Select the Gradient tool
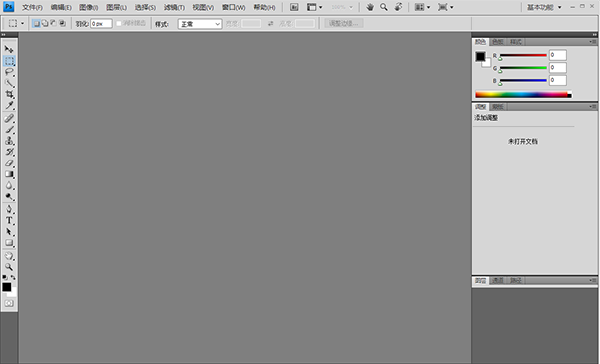The image size is (600, 364). (9, 174)
